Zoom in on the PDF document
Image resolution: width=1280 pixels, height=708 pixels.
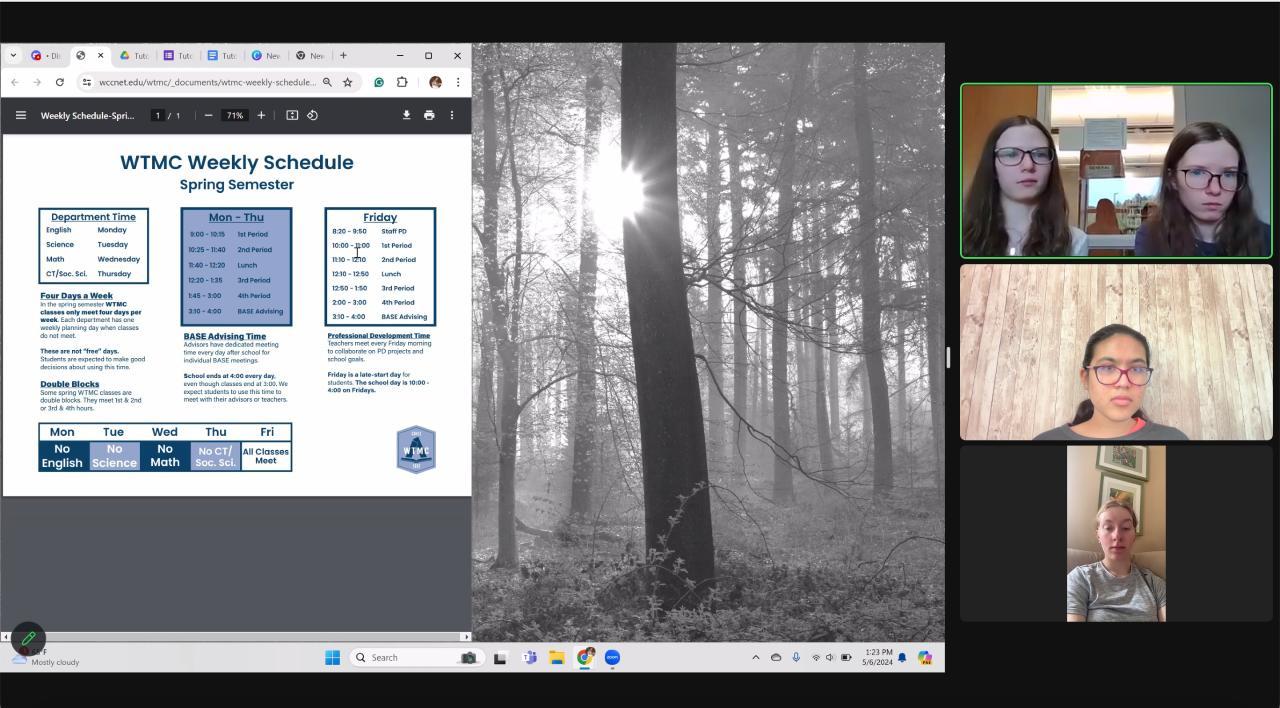[261, 115]
